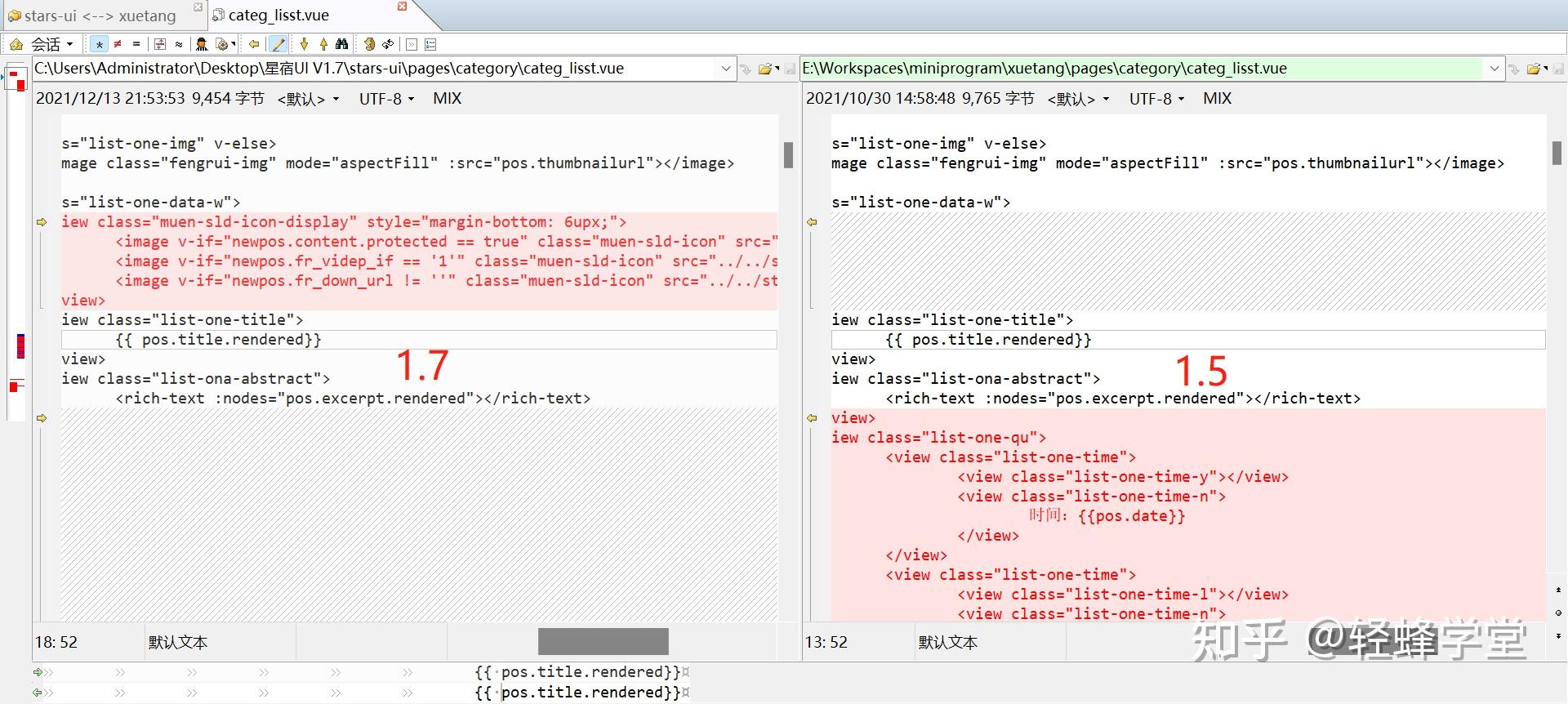This screenshot has height=704, width=1568.
Task: Click the left pane horizontal scrollbar thumb
Action: (603, 641)
